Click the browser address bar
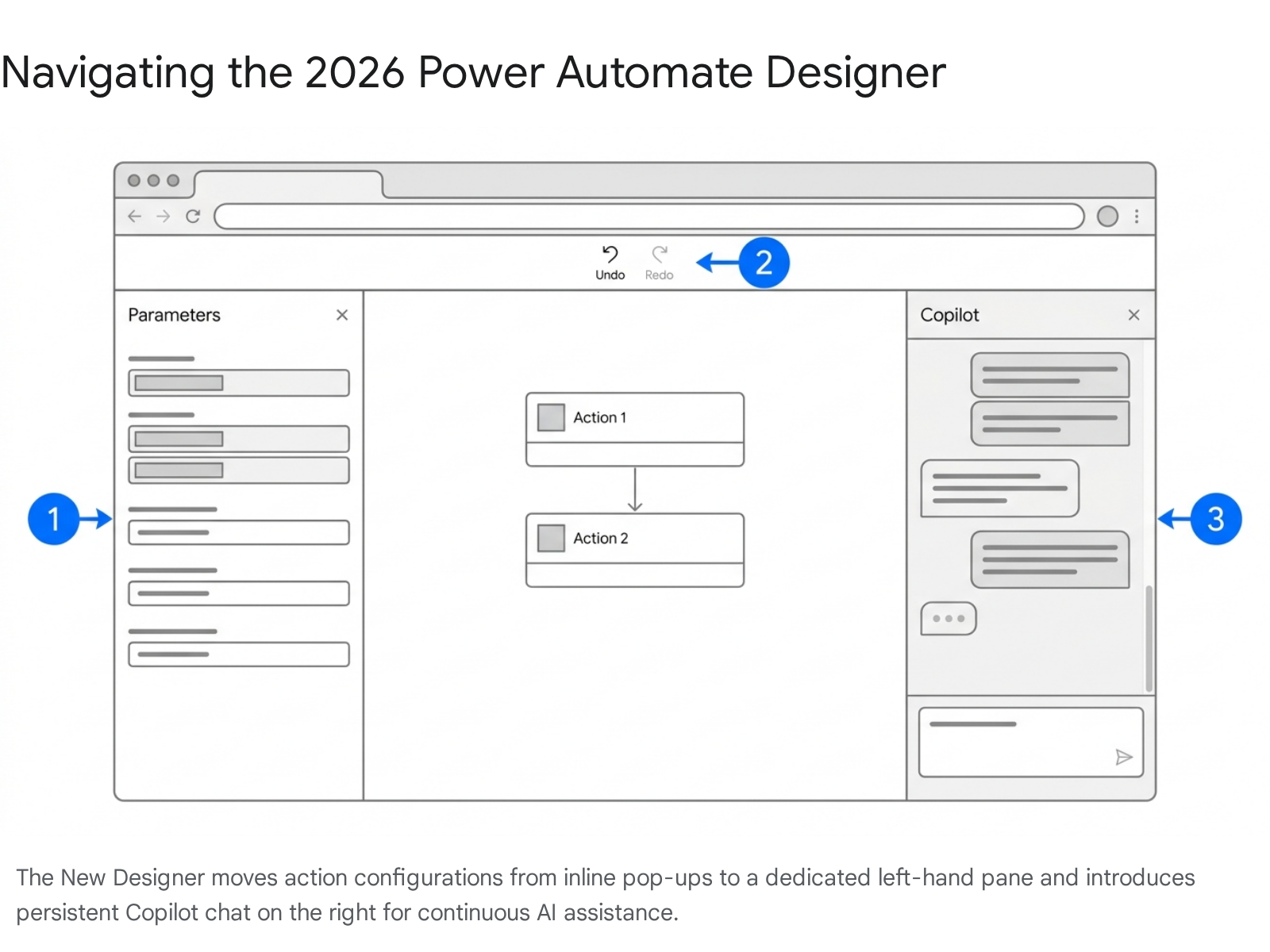This screenshot has height=952, width=1270. (x=648, y=217)
